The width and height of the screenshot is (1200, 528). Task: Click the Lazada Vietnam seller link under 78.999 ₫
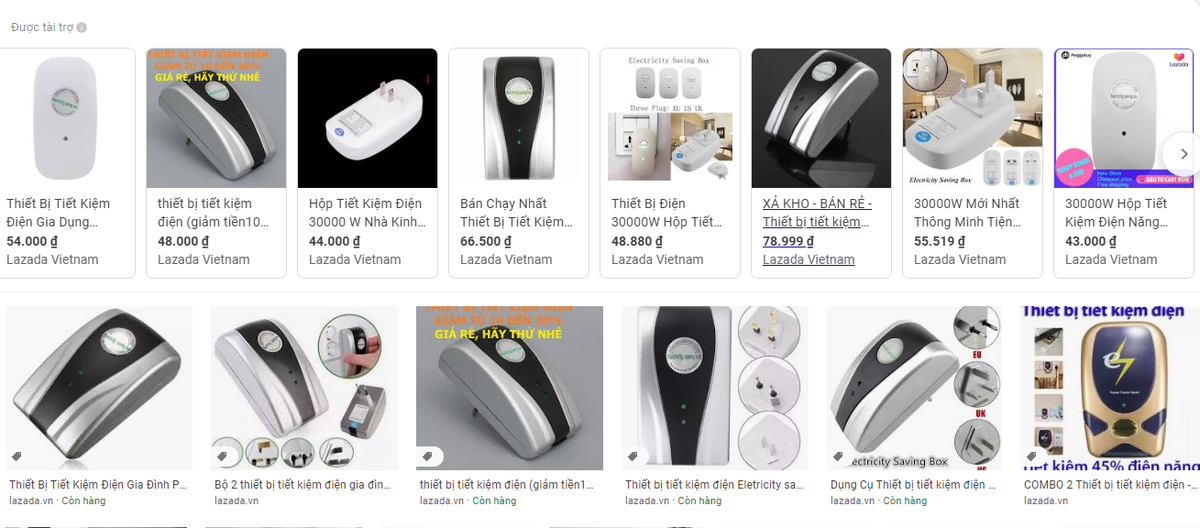pyautogui.click(x=808, y=259)
